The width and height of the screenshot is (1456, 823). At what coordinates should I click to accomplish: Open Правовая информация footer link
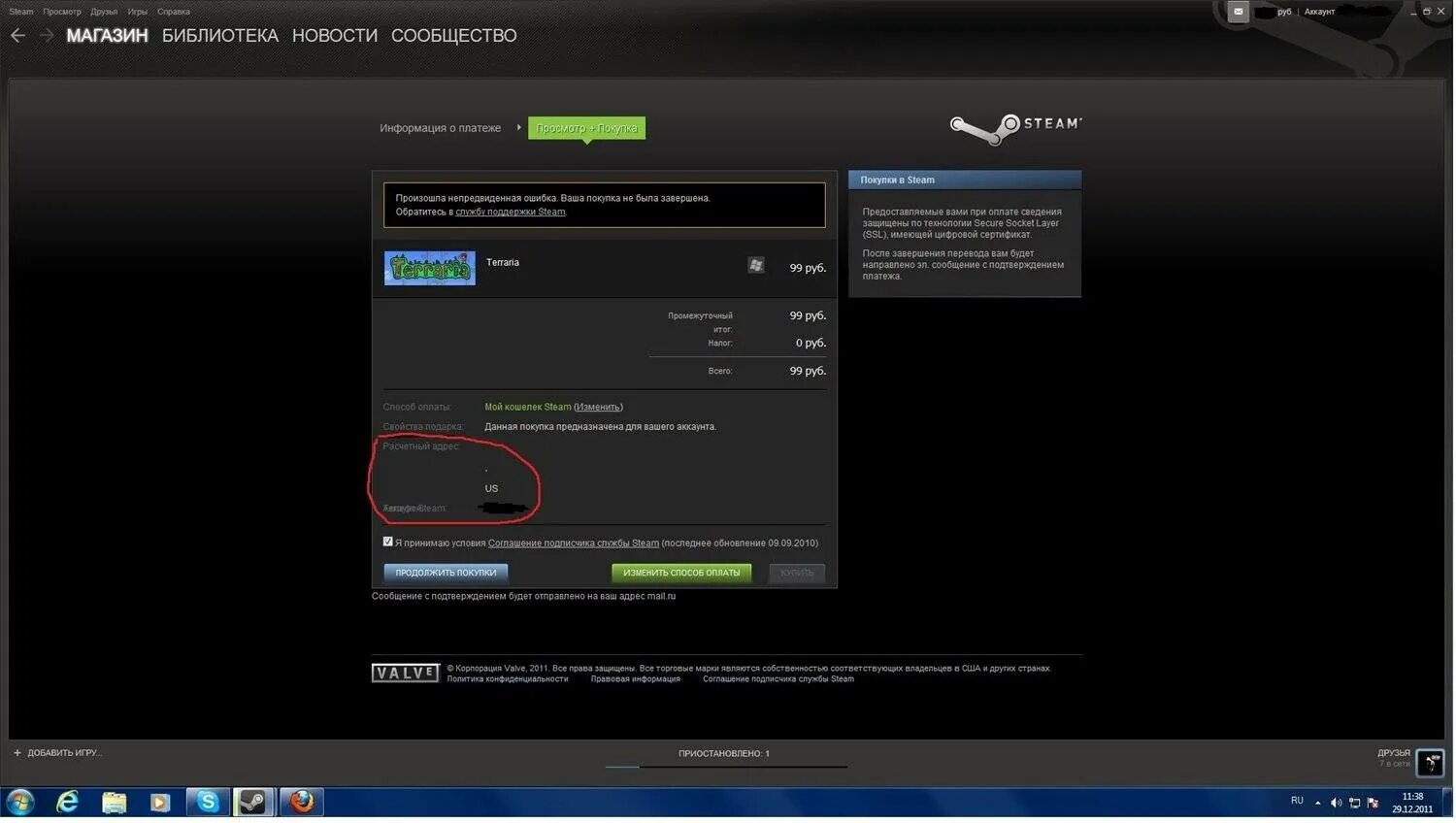(x=636, y=679)
